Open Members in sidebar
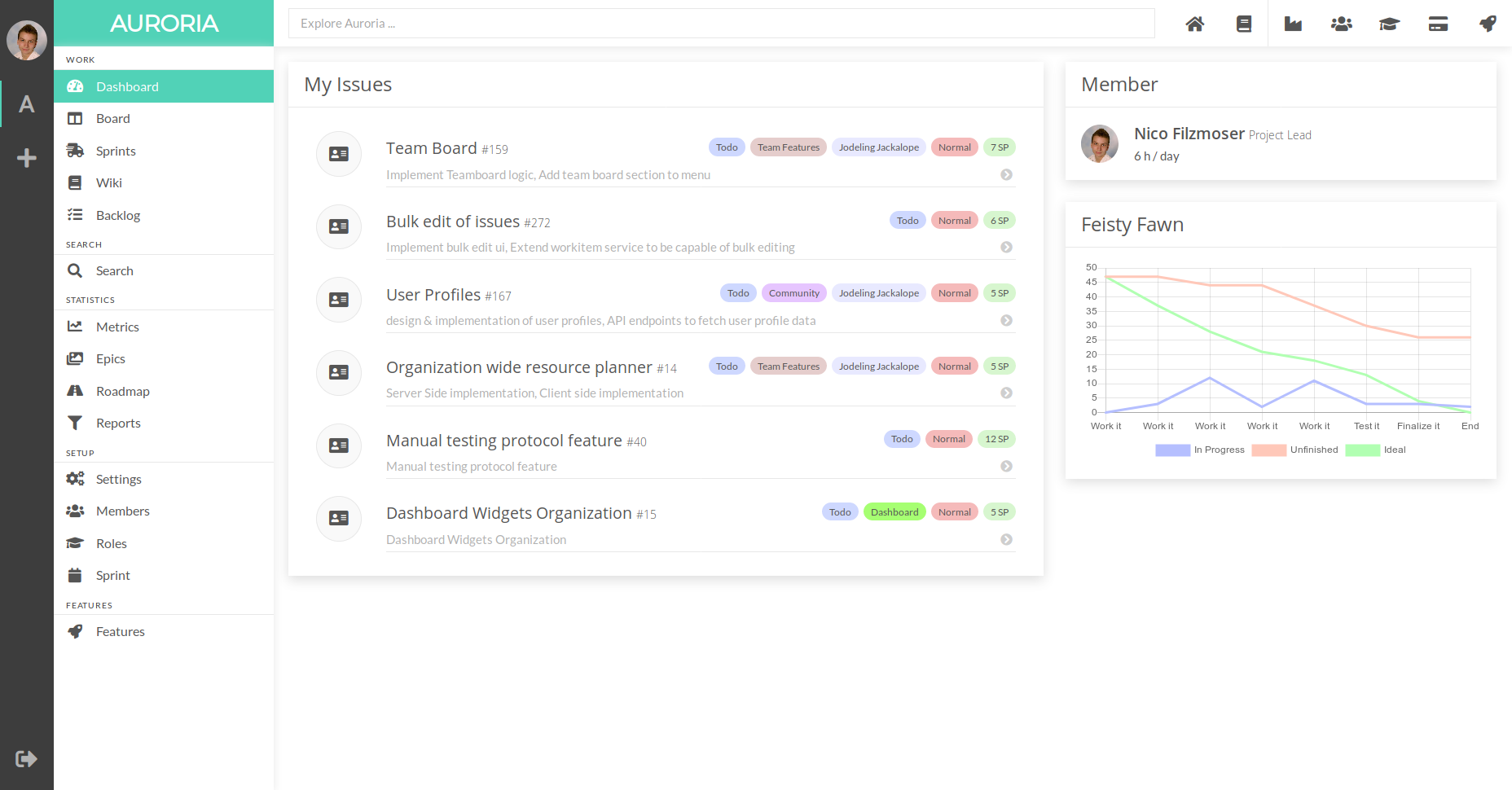 click(x=164, y=511)
